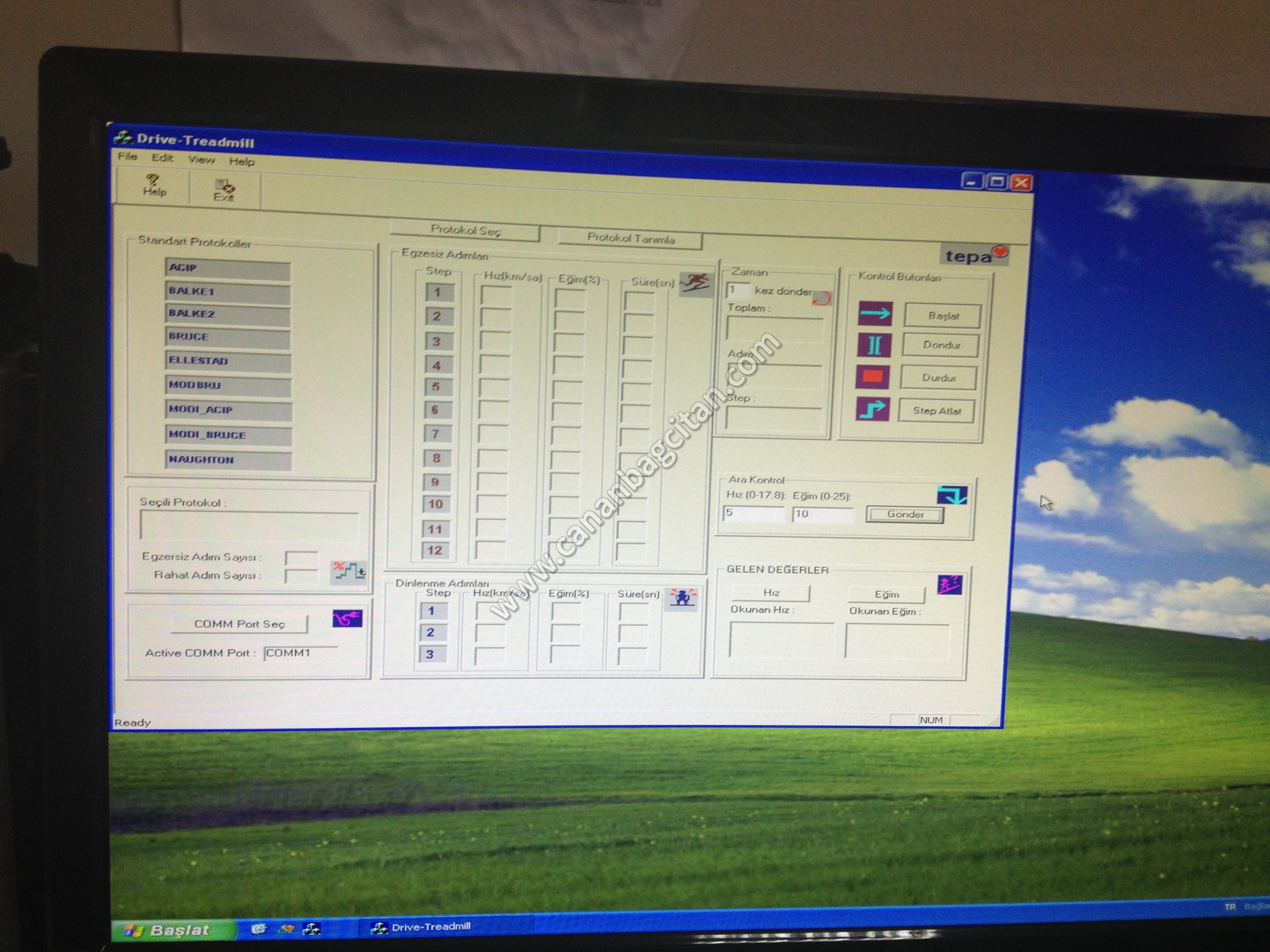1270x952 pixels.
Task: Select the MODBRU protocol
Action: [228, 386]
